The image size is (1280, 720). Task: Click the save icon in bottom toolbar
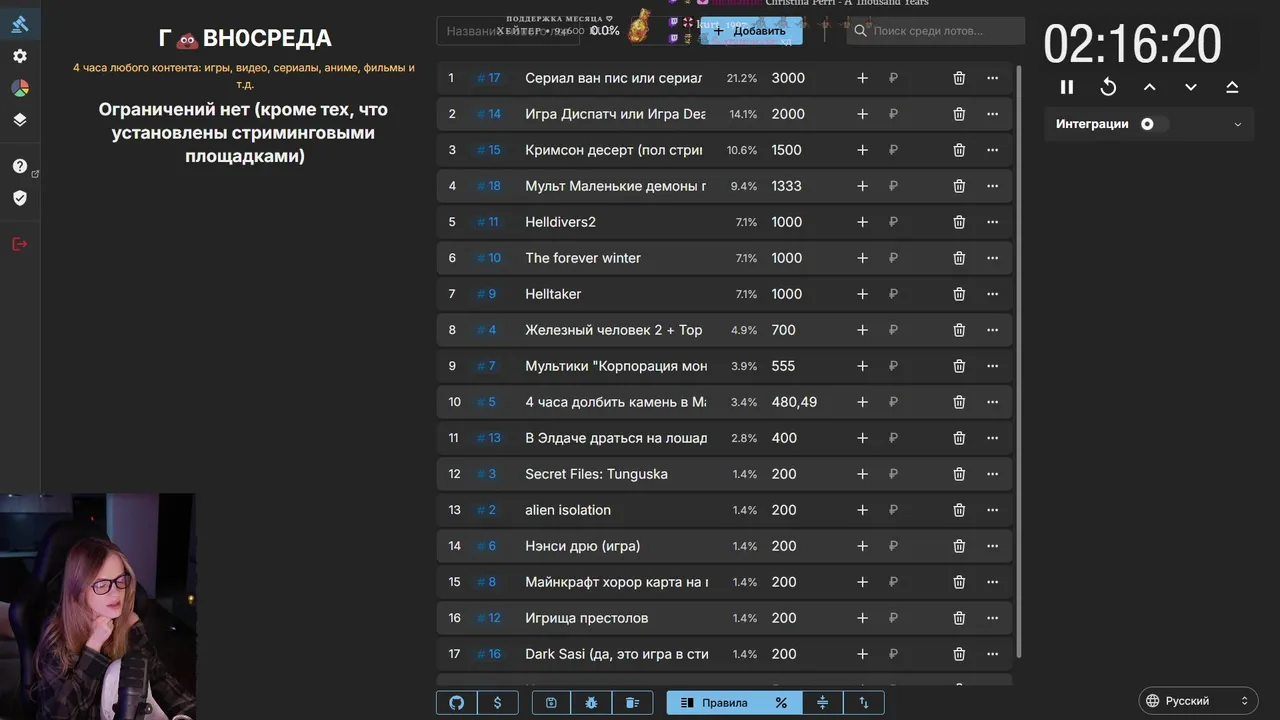tap(551, 703)
